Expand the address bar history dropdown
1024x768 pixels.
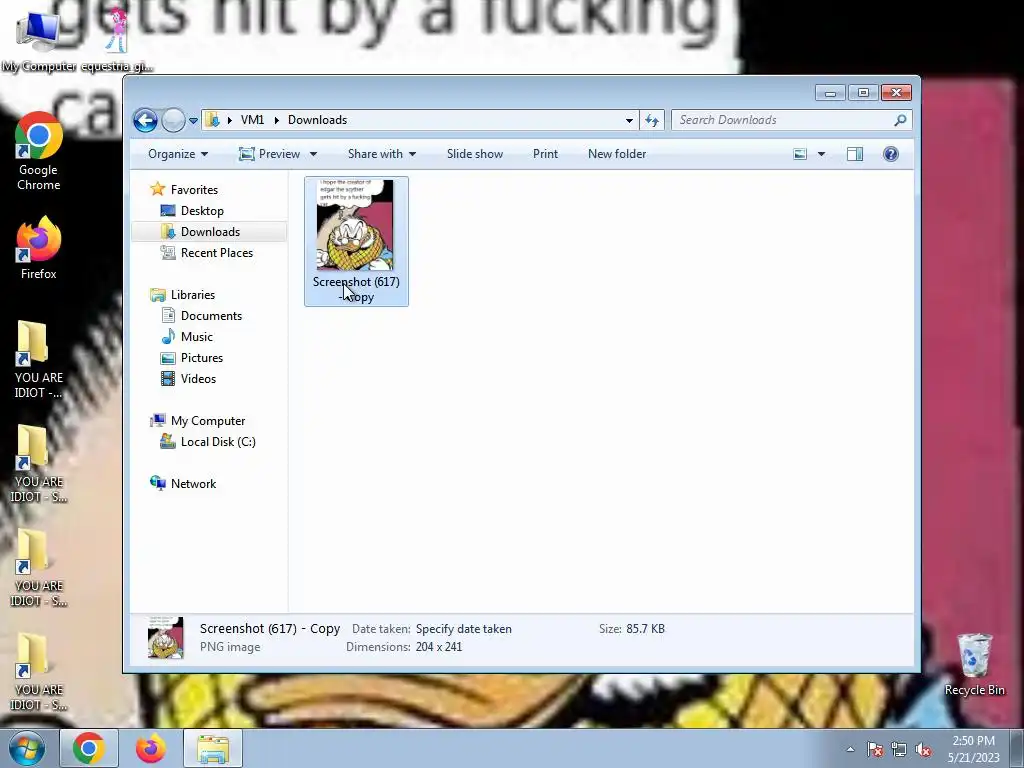coord(629,121)
